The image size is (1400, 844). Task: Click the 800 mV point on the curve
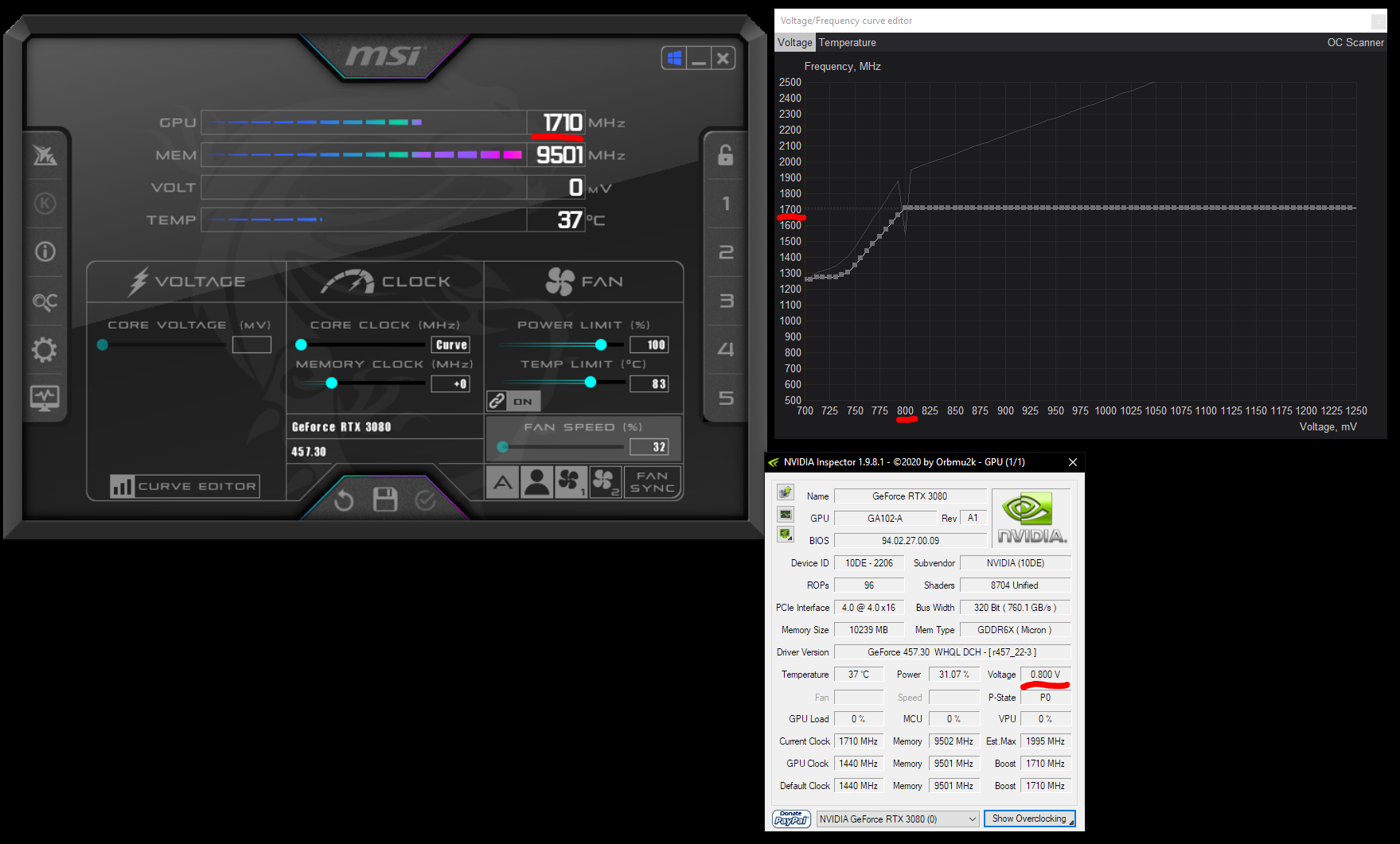906,208
